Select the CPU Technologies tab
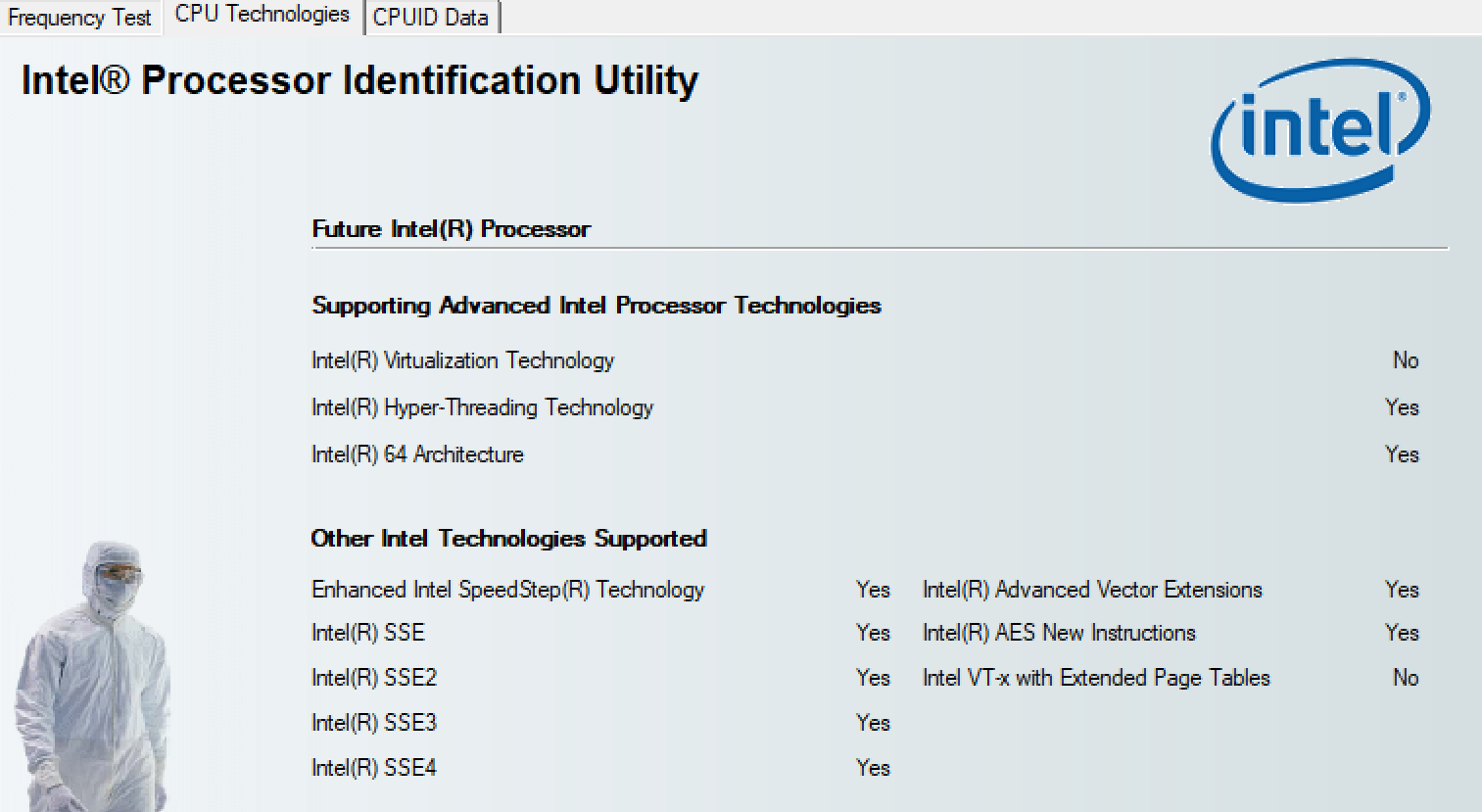1482x812 pixels. 262,15
